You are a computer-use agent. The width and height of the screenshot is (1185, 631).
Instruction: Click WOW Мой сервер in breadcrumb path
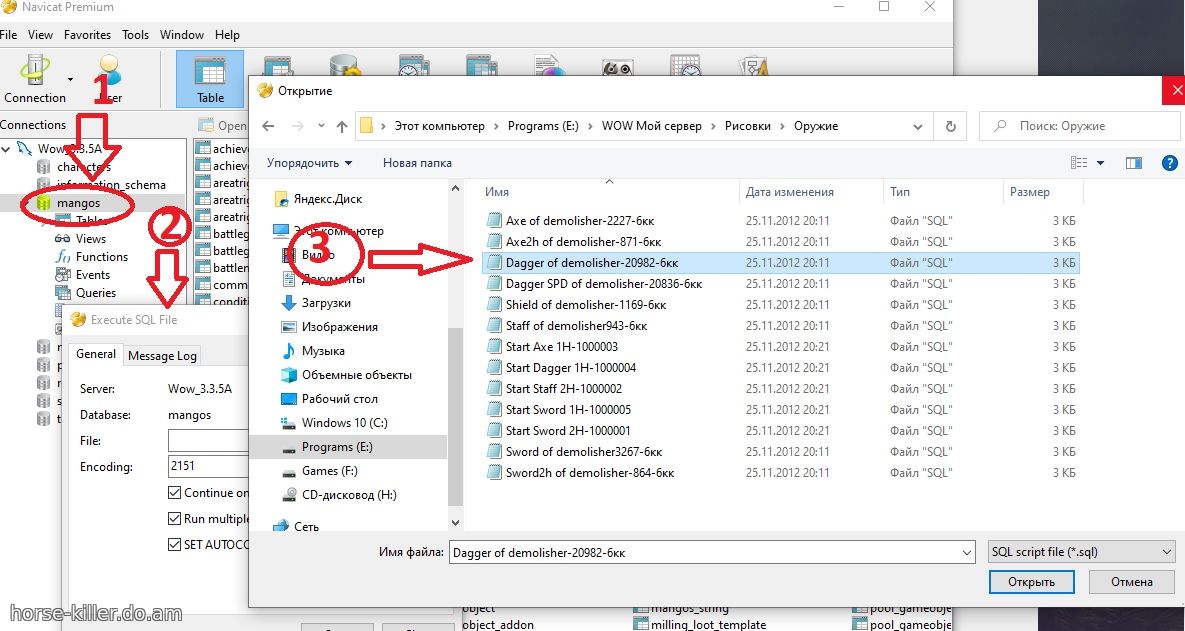point(651,126)
